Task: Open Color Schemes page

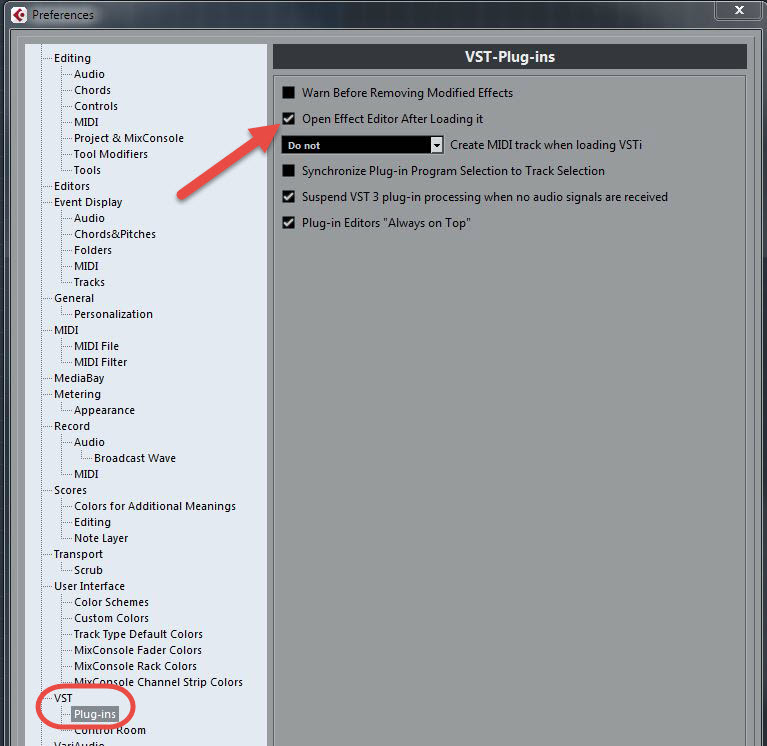Action: 111,602
